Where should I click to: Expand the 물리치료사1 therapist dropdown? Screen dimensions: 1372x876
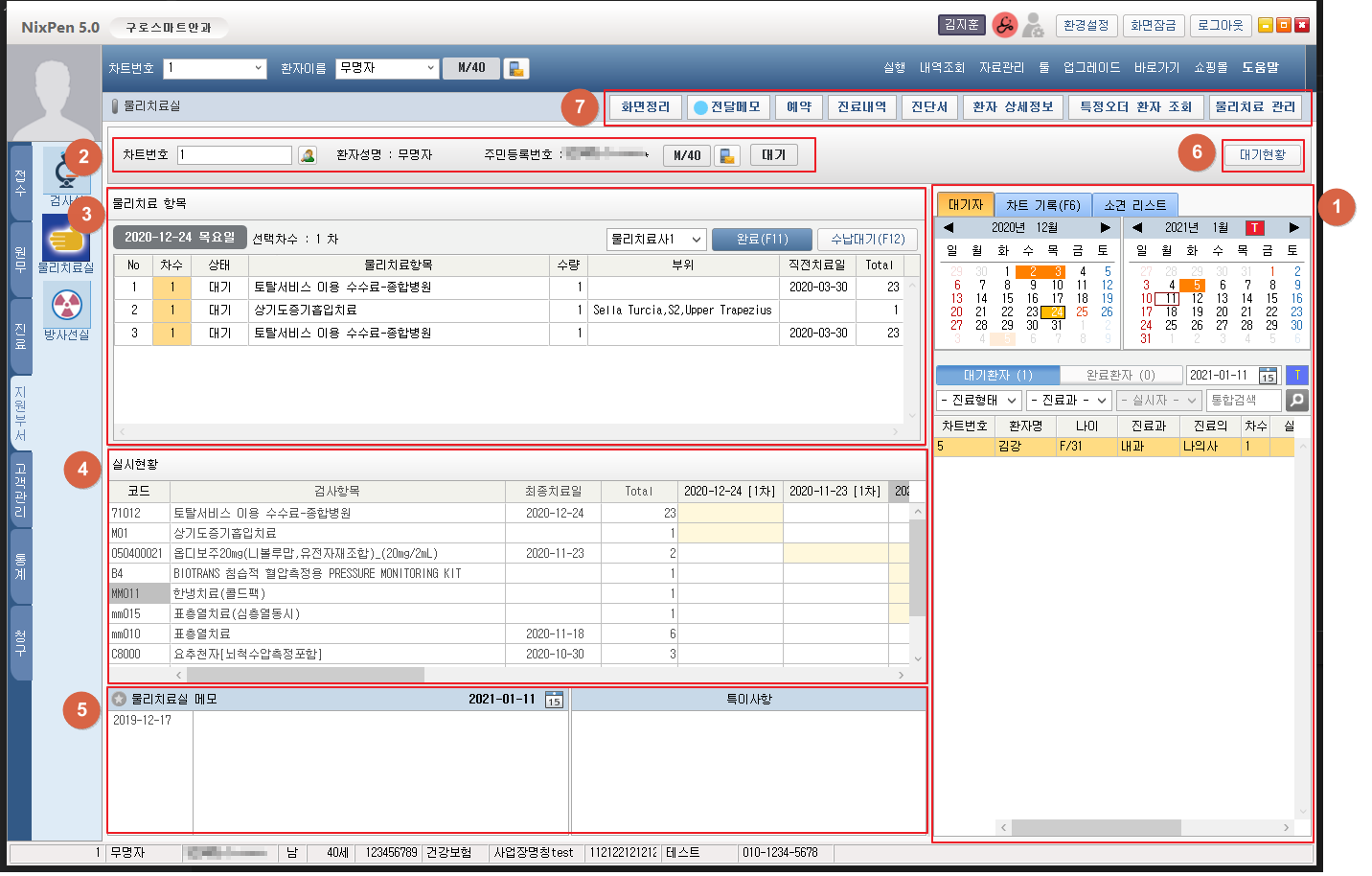coord(656,240)
